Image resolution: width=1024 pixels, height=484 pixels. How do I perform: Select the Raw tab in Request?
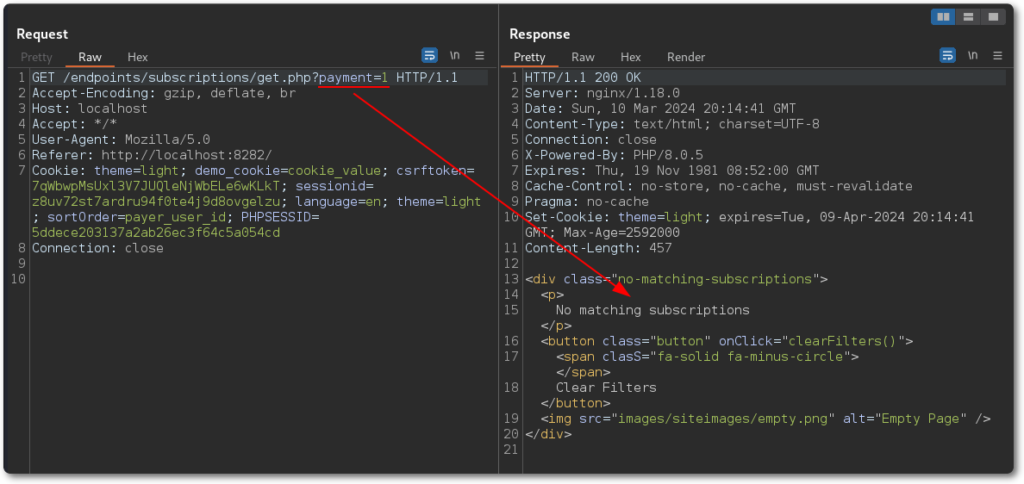pos(90,57)
